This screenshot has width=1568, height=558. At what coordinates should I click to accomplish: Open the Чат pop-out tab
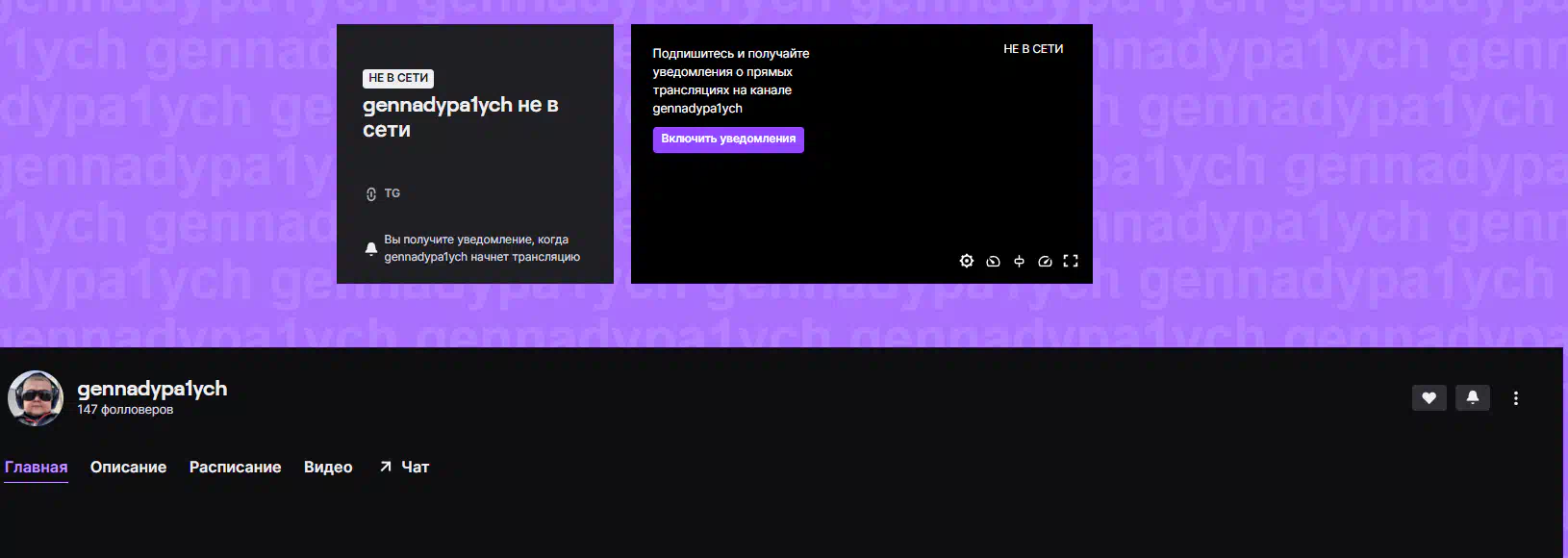pos(404,468)
